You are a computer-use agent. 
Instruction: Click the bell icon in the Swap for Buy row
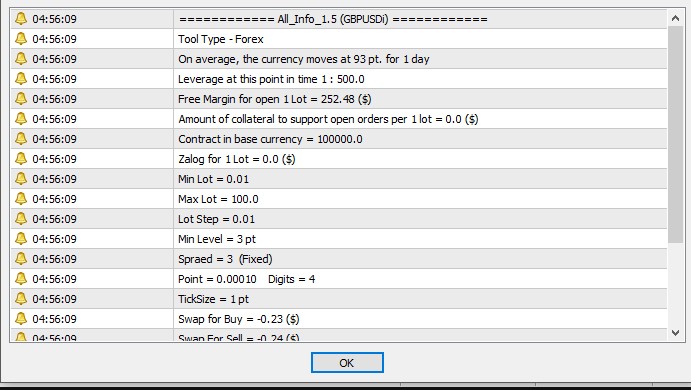21,318
